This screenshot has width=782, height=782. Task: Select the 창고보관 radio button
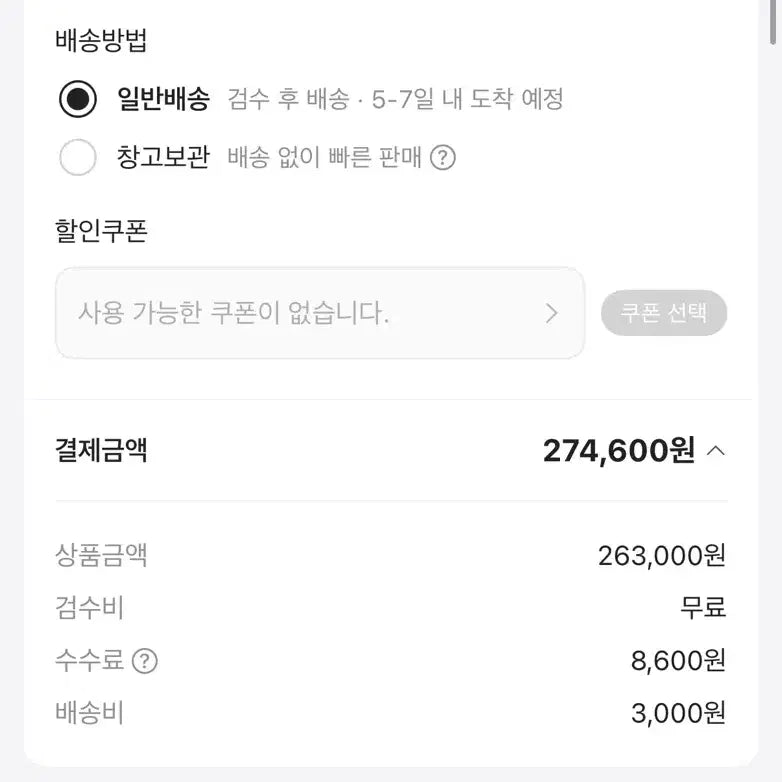pyautogui.click(x=78, y=157)
